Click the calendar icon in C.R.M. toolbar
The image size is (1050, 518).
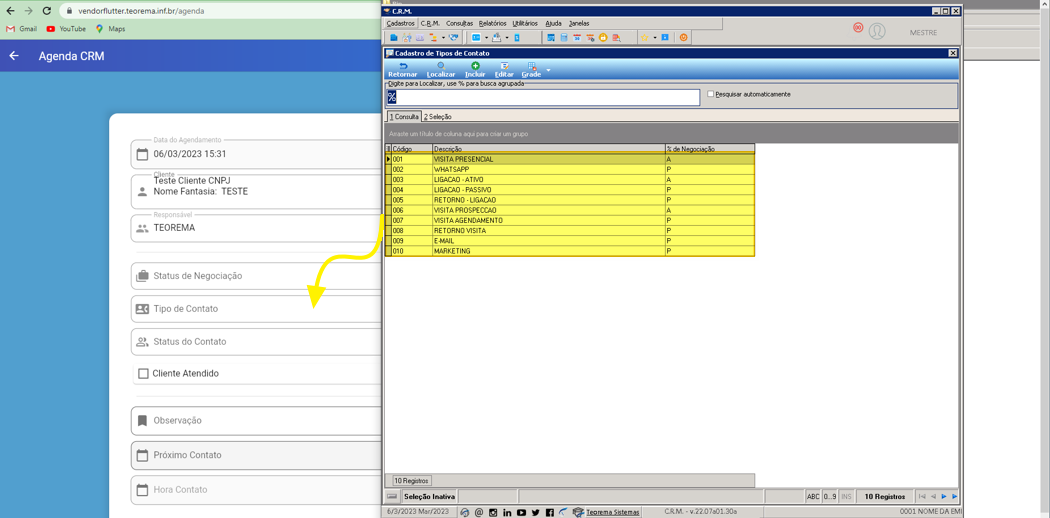577,37
